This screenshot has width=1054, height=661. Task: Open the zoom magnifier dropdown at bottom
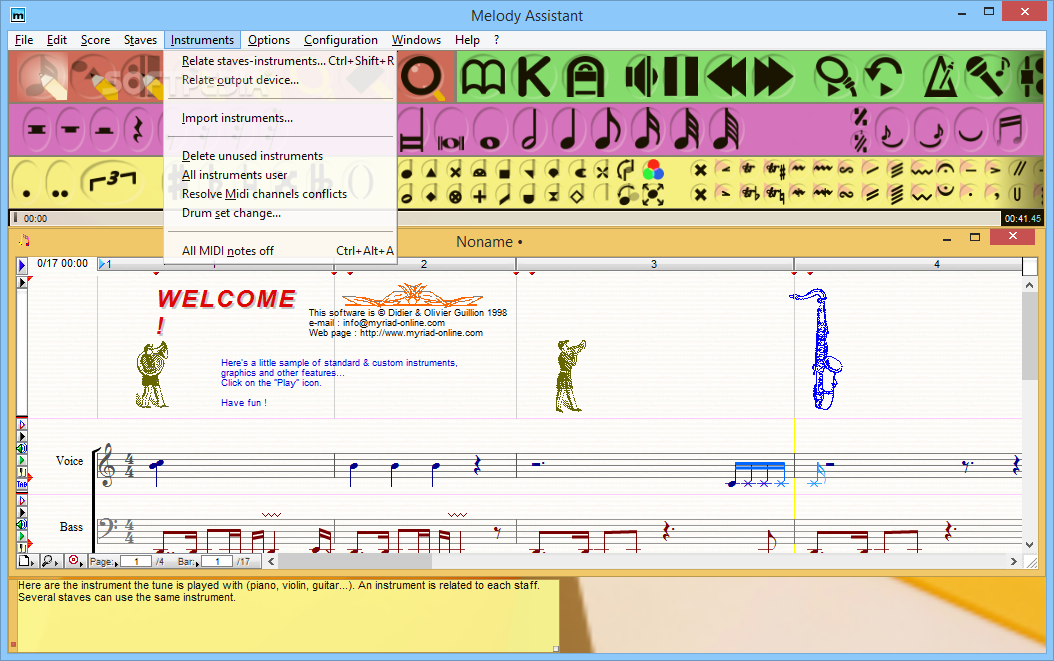50,561
